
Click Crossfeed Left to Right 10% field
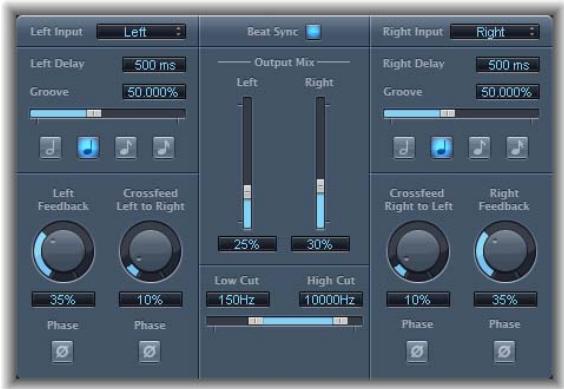[151, 299]
